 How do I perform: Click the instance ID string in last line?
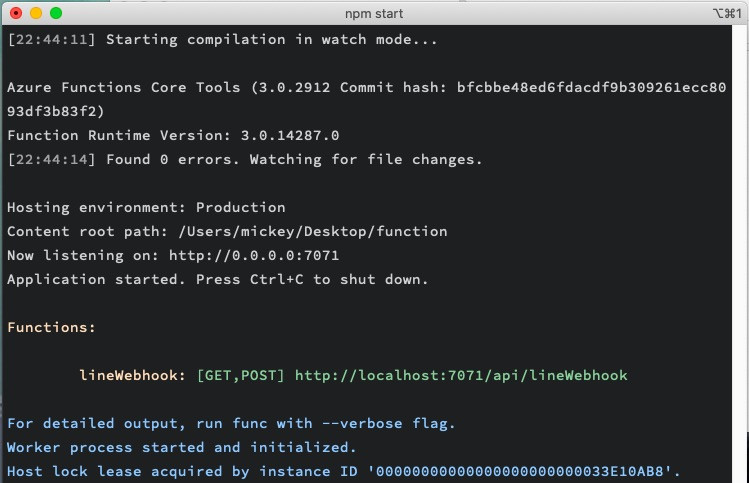(524, 472)
